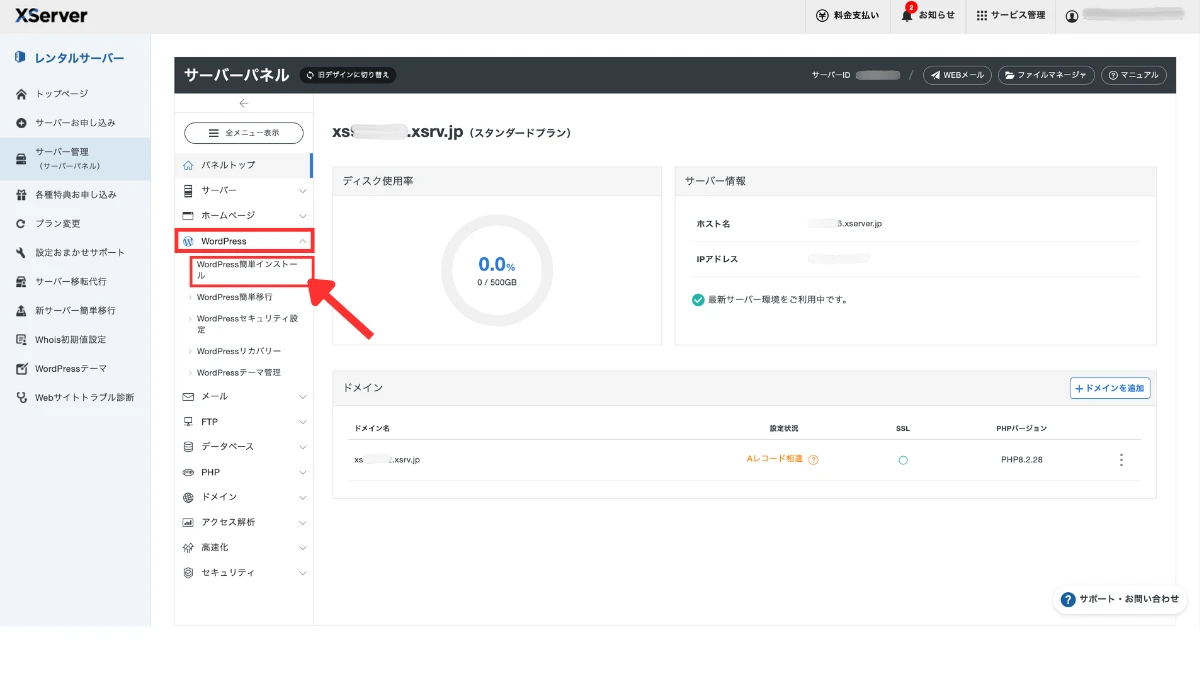Open the three-dot menu in the domain row
This screenshot has width=1200, height=680.
pyautogui.click(x=1121, y=460)
